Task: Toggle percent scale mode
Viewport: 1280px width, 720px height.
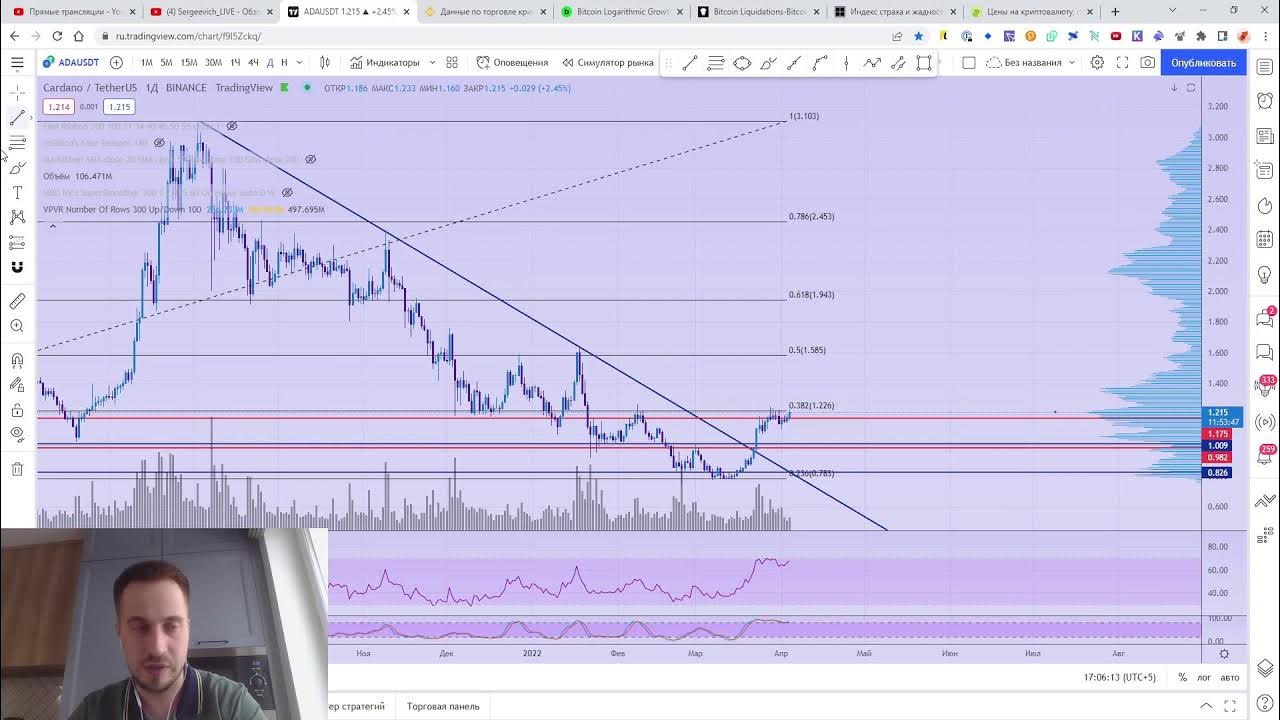Action: click(1182, 677)
